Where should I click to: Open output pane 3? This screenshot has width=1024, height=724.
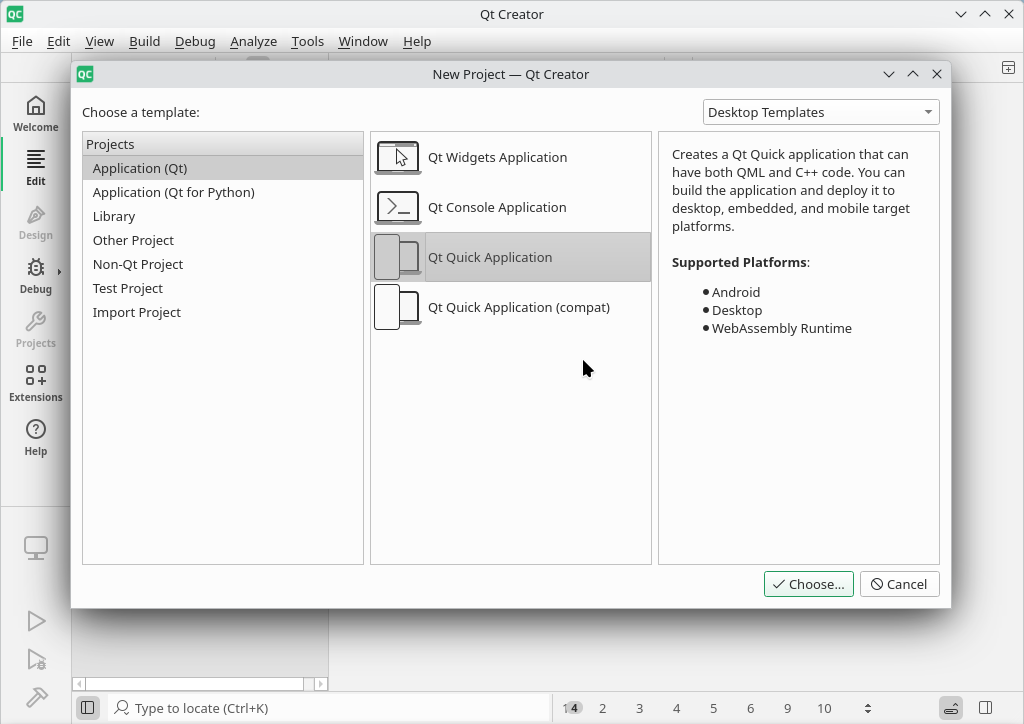(x=639, y=708)
